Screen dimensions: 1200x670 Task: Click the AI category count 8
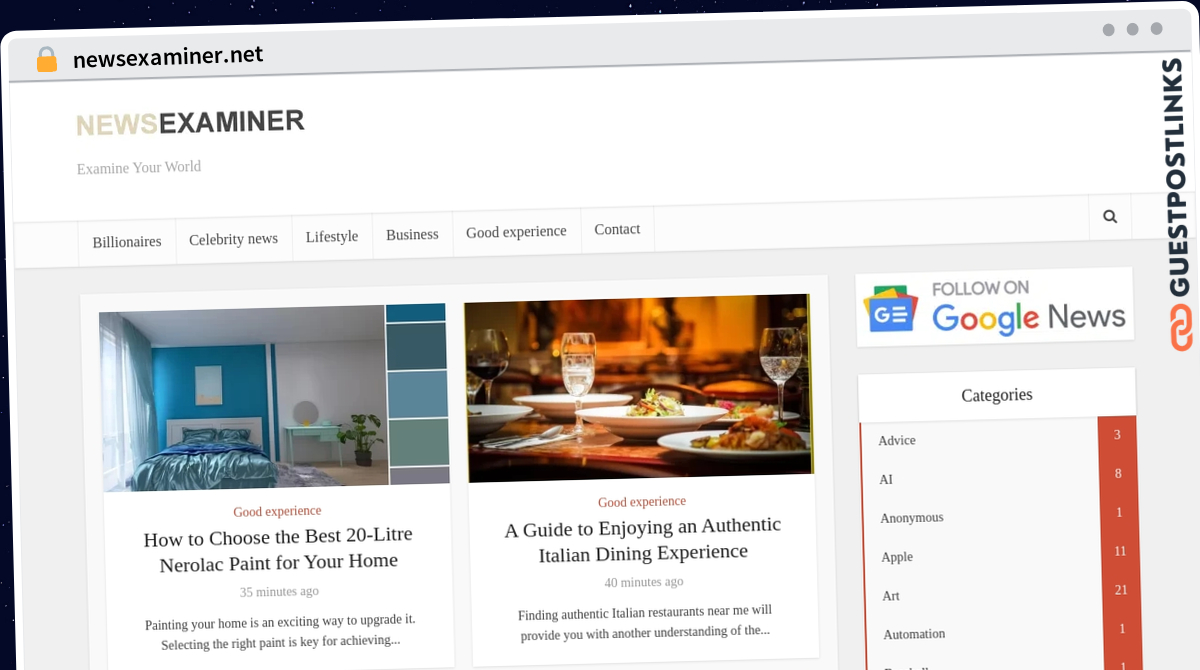coord(1118,474)
